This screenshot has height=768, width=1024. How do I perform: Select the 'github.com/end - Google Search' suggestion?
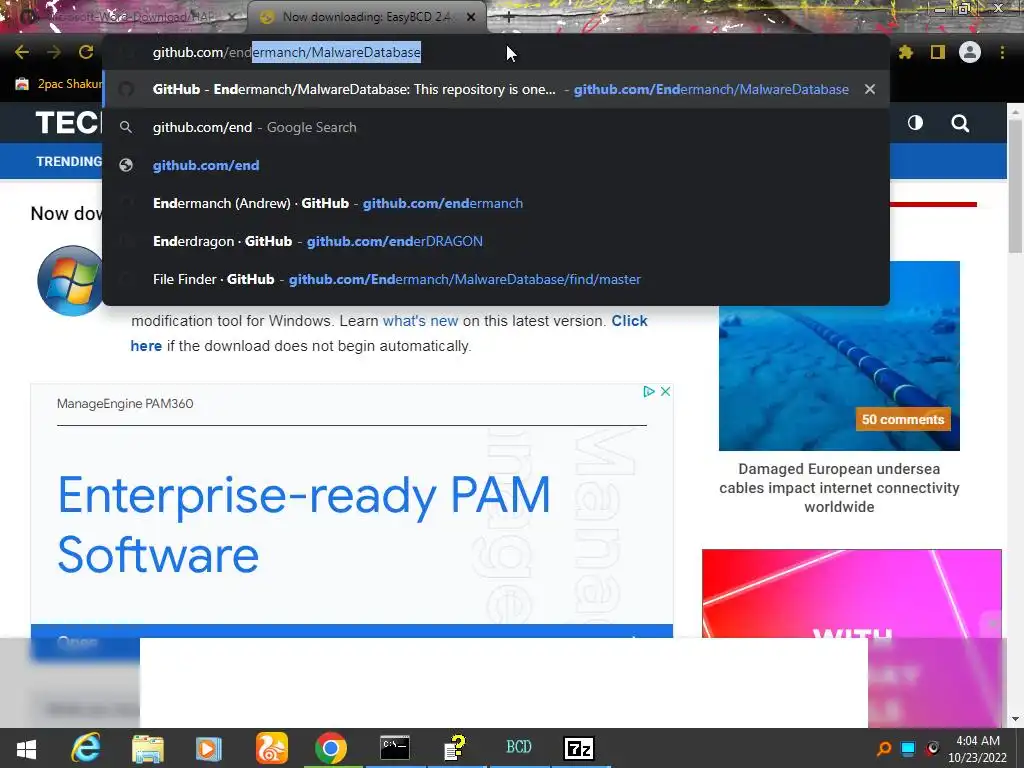tap(496, 127)
